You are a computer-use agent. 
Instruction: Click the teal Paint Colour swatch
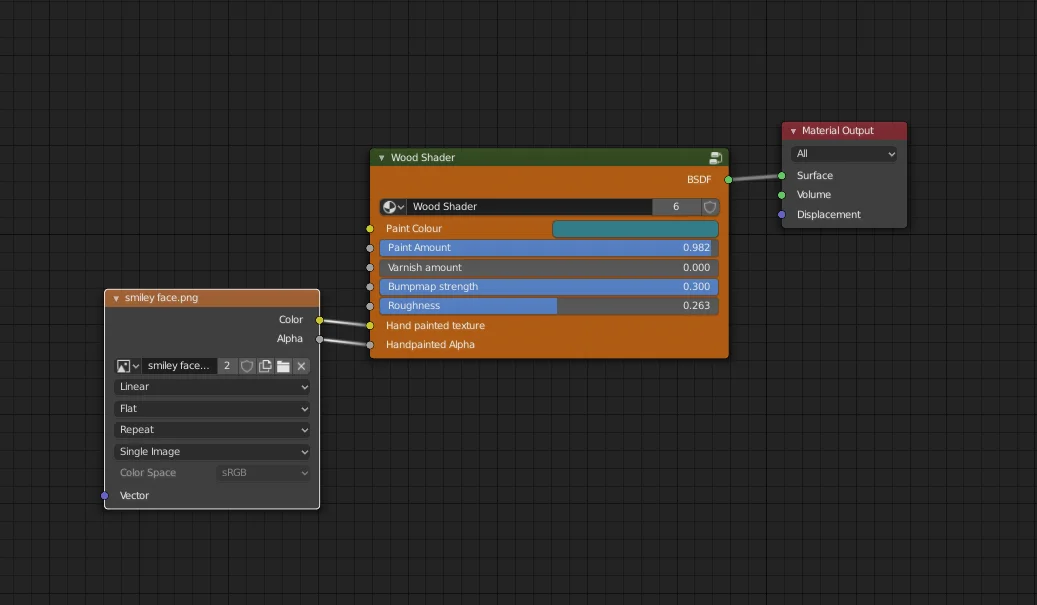(x=634, y=228)
